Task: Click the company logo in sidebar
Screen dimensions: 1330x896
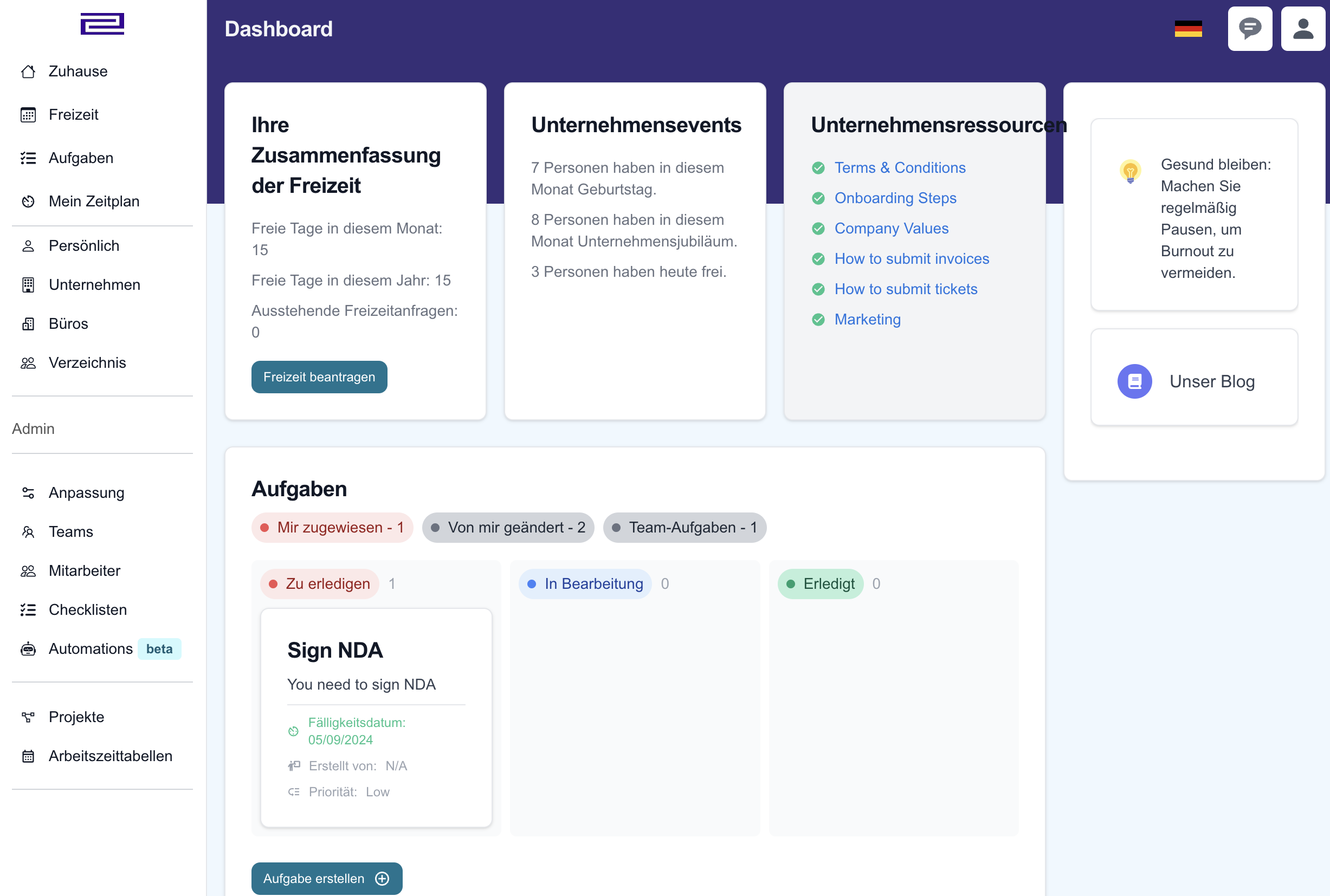Action: pos(102,23)
